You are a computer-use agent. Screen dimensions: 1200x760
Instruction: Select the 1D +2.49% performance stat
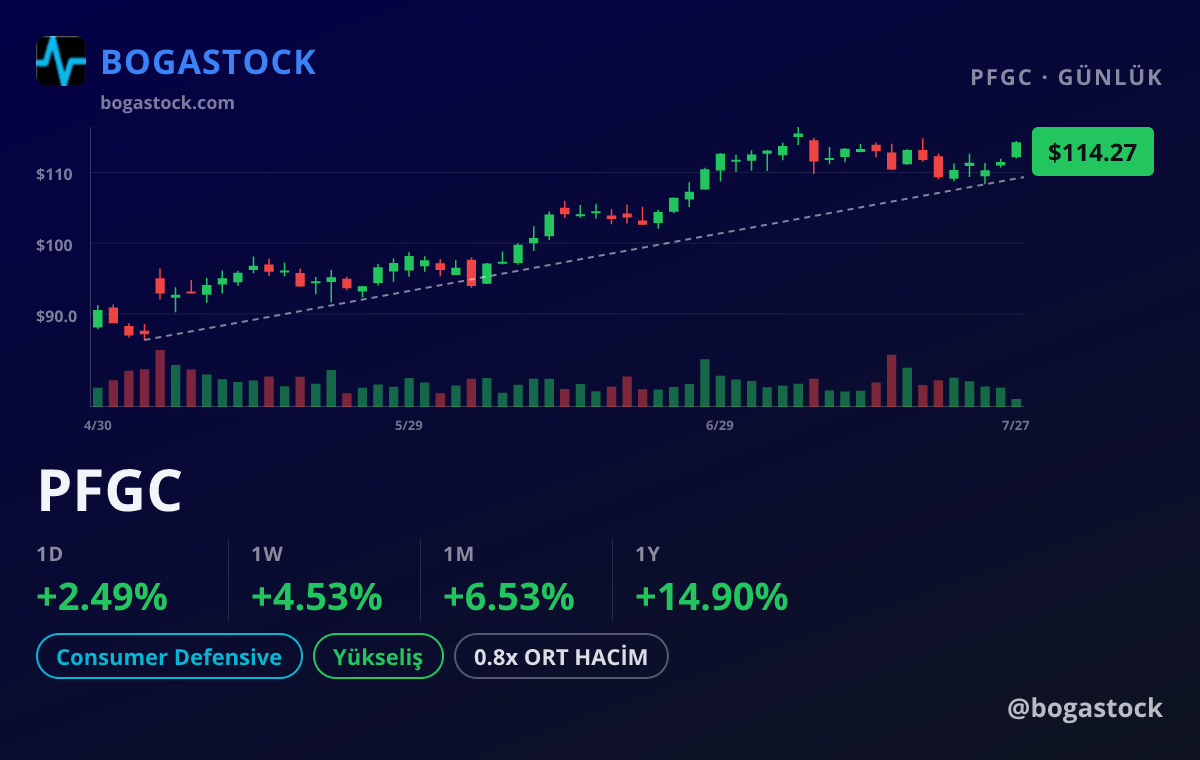tap(102, 581)
